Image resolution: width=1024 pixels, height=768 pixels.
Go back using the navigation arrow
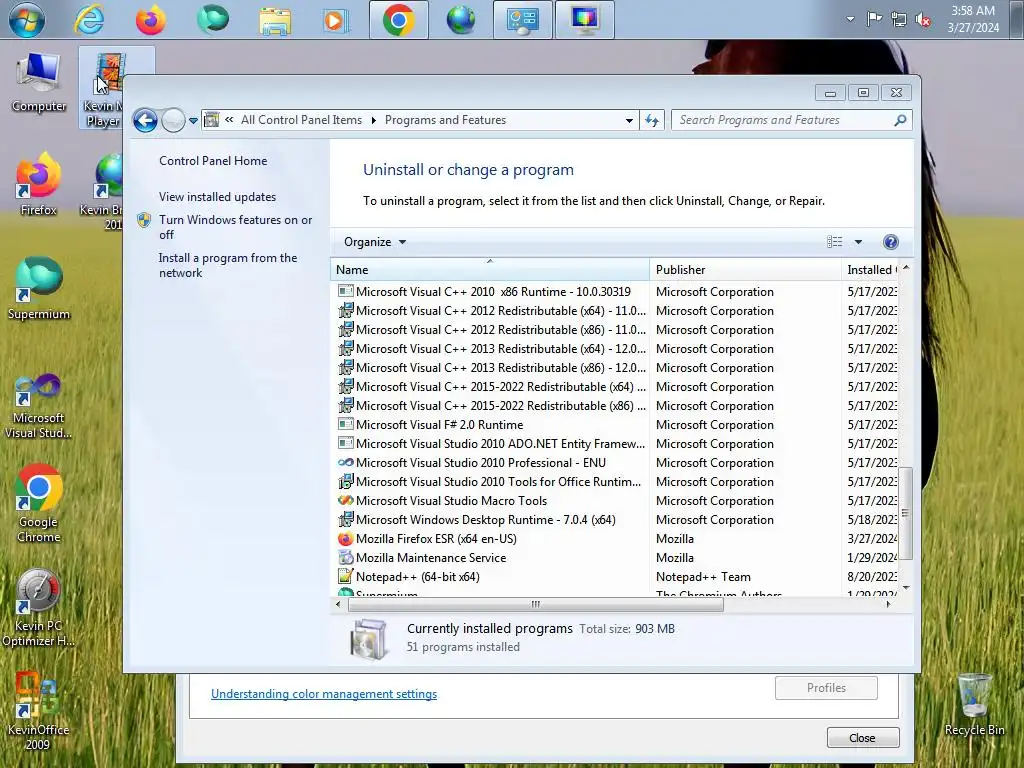pos(145,120)
